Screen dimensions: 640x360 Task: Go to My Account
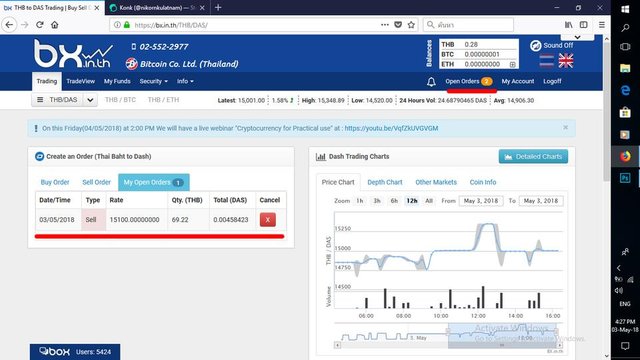coord(518,81)
